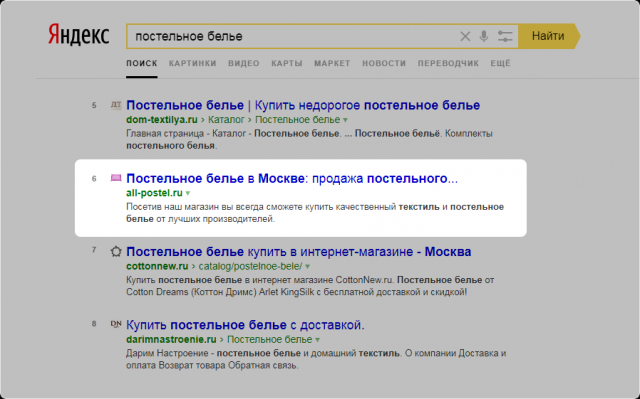Click the cottonnew.ru favicon
The width and height of the screenshot is (640, 399).
(116, 251)
